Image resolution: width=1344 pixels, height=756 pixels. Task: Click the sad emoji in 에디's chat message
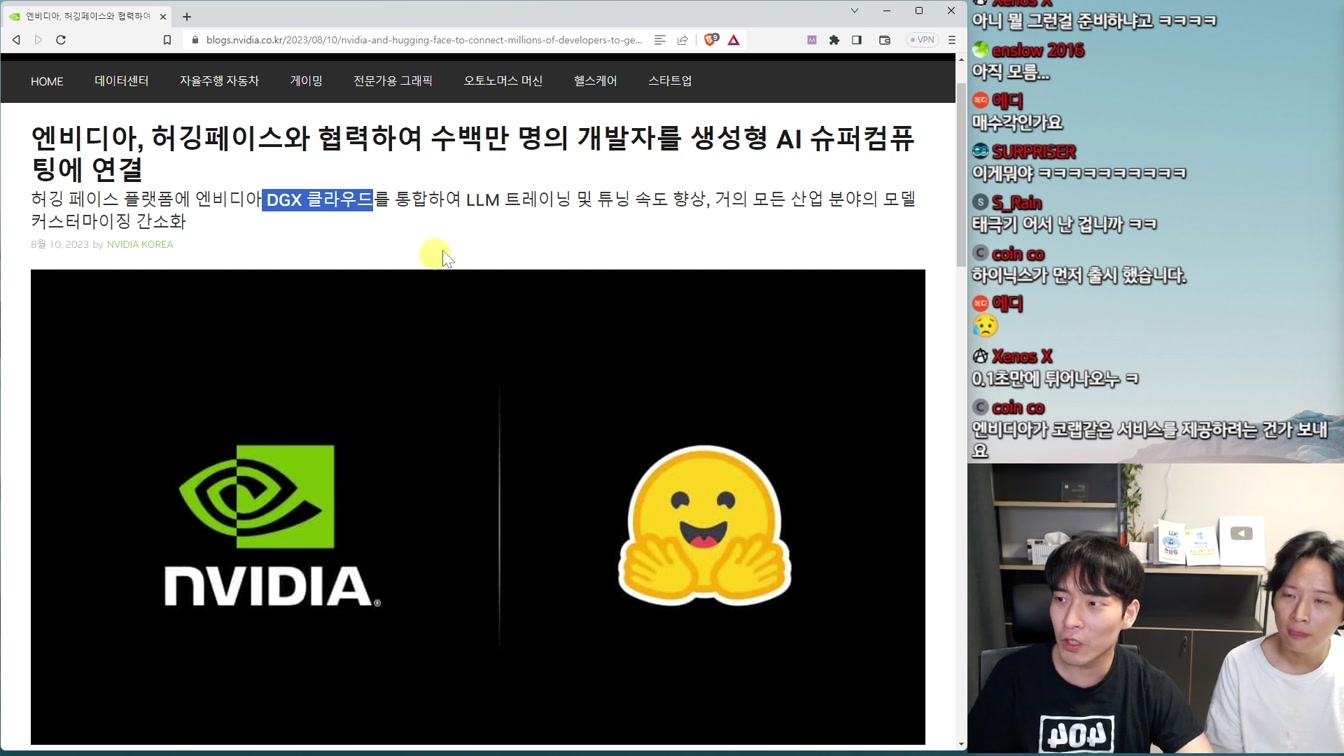tap(985, 326)
